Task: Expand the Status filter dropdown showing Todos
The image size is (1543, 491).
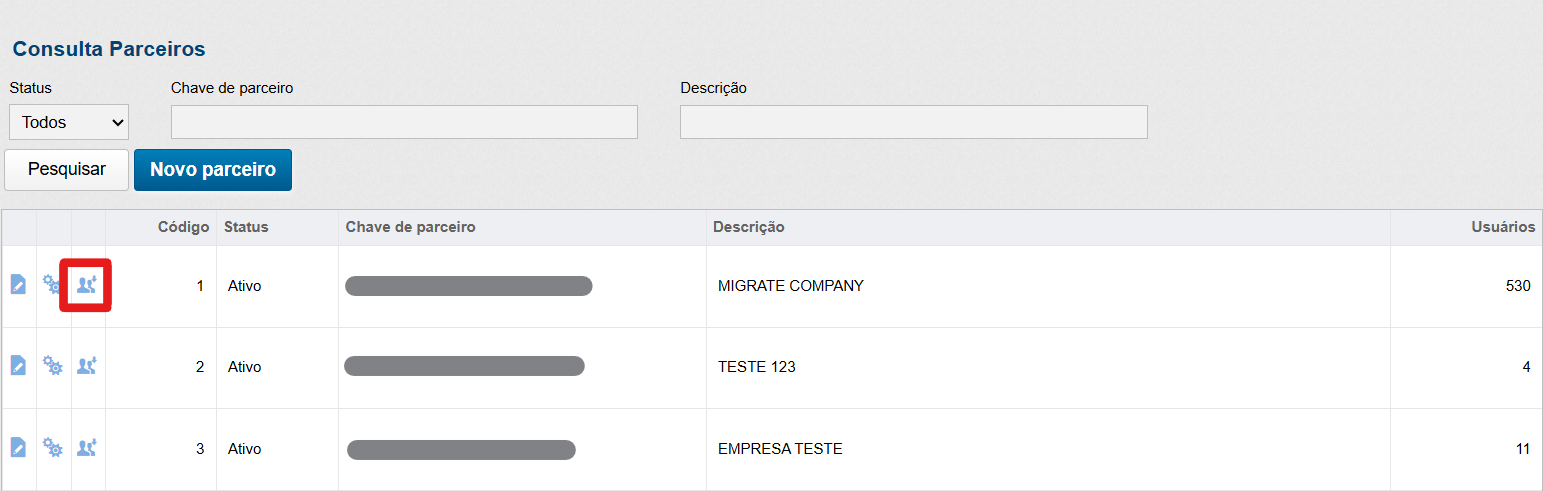Action: click(69, 122)
